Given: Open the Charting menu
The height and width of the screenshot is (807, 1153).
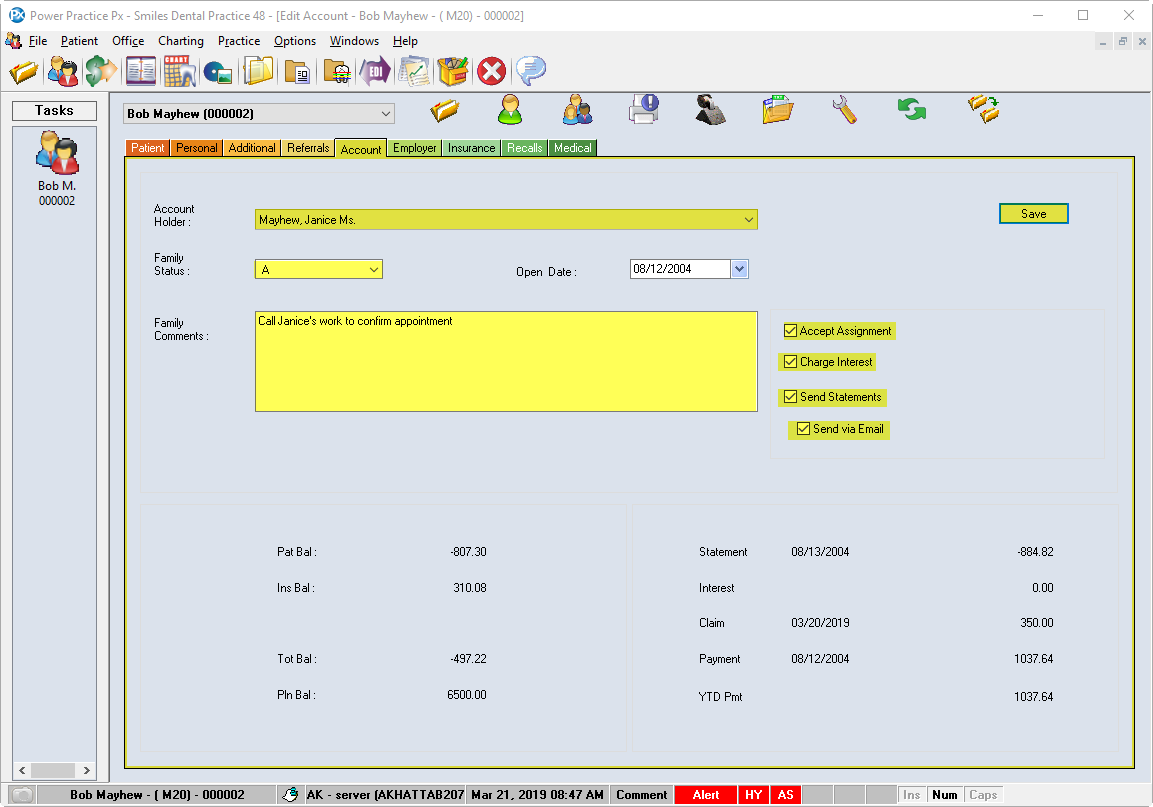Looking at the screenshot, I should [x=181, y=41].
